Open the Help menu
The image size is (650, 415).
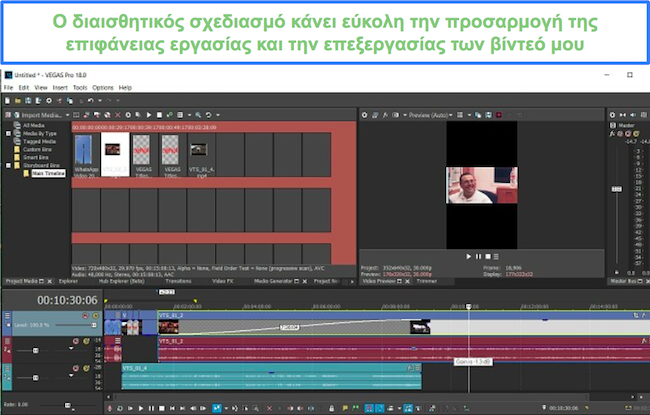pos(125,87)
